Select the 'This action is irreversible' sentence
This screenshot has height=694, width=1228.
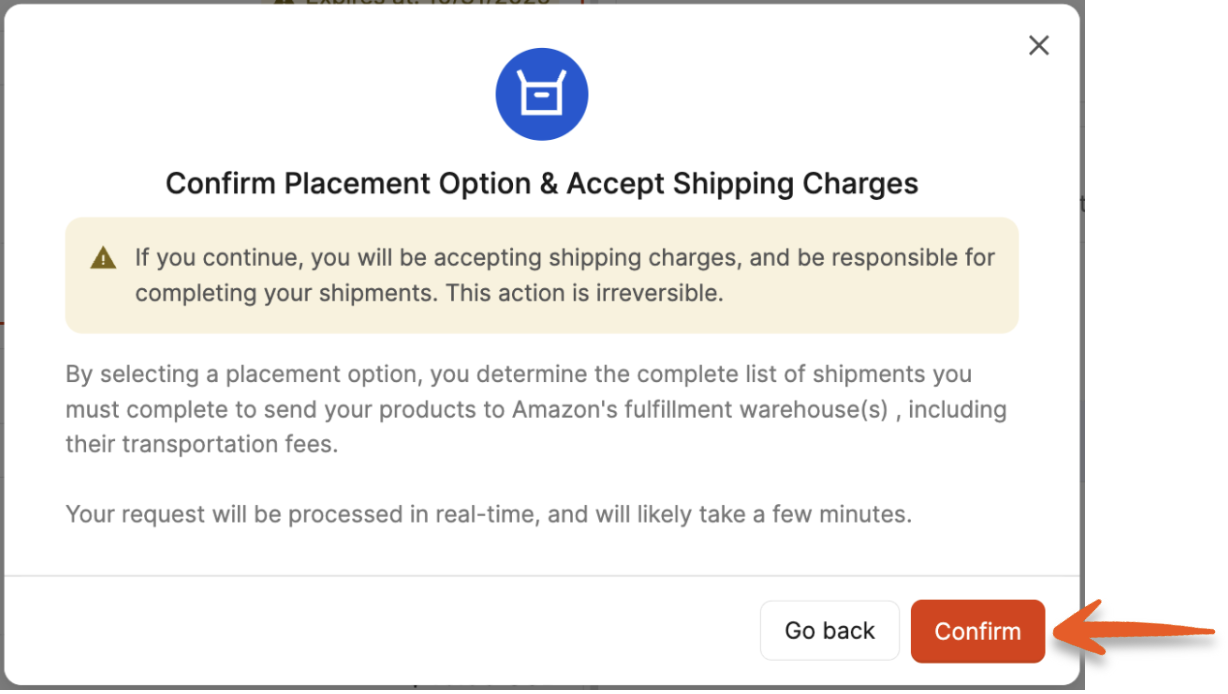pos(584,294)
